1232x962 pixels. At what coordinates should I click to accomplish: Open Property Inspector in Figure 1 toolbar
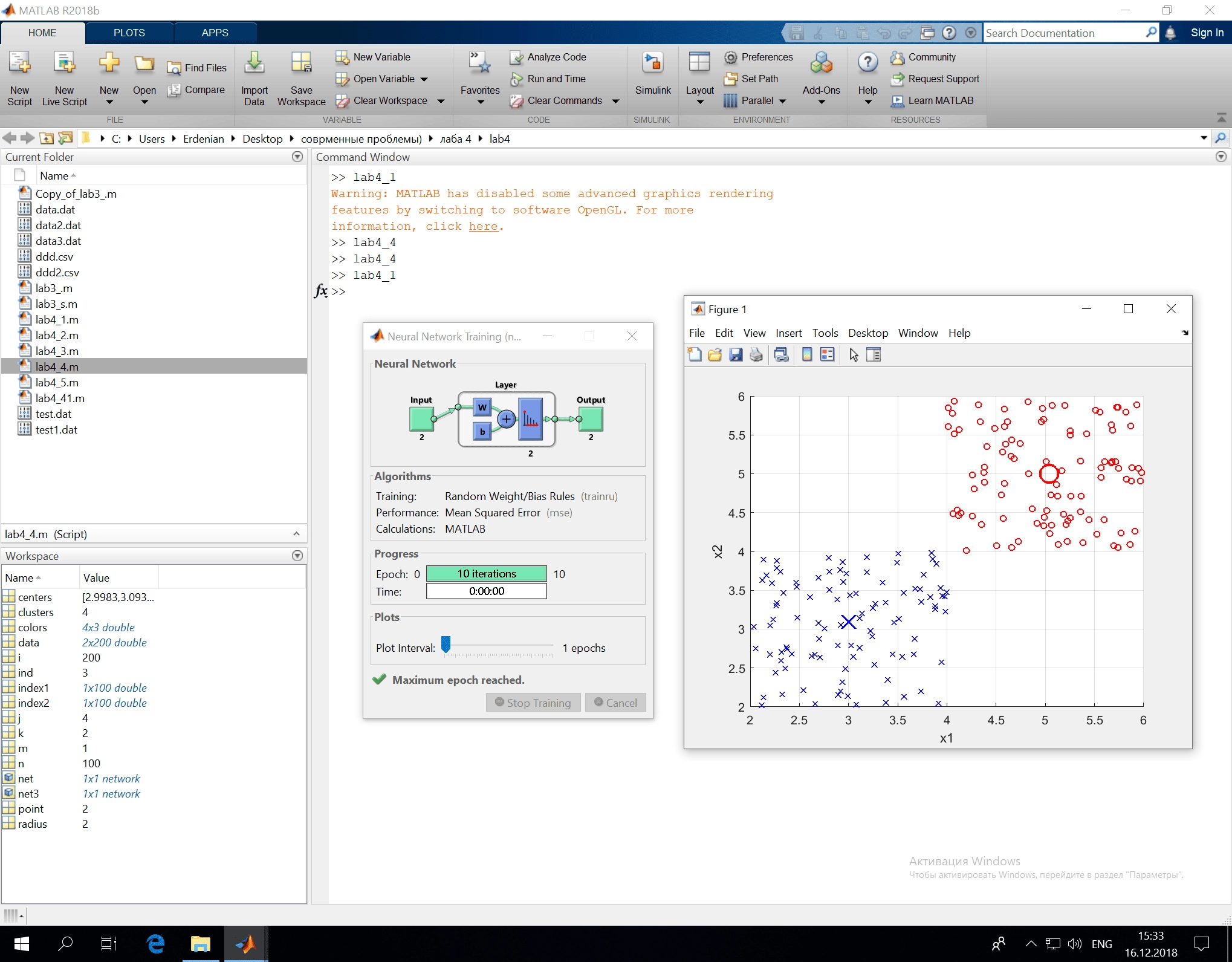pos(874,355)
